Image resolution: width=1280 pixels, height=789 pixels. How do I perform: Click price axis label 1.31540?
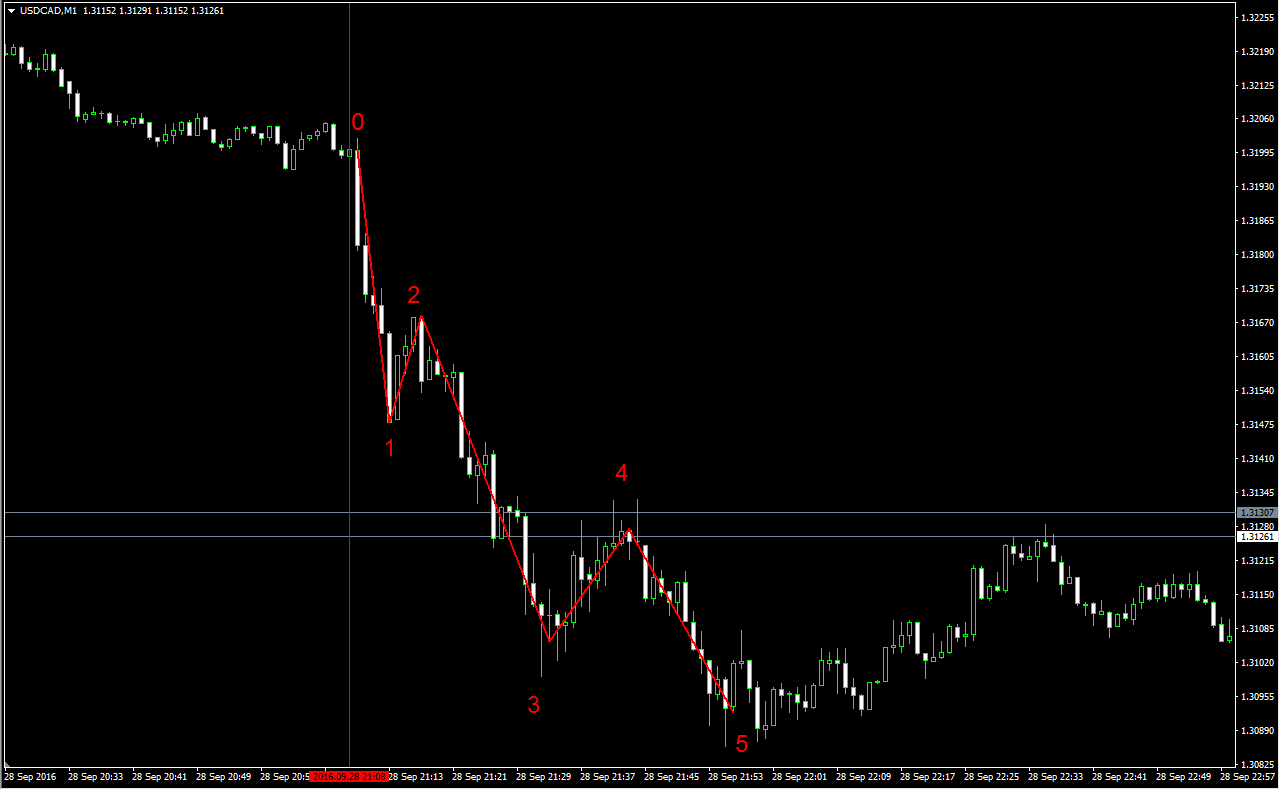coord(1256,391)
